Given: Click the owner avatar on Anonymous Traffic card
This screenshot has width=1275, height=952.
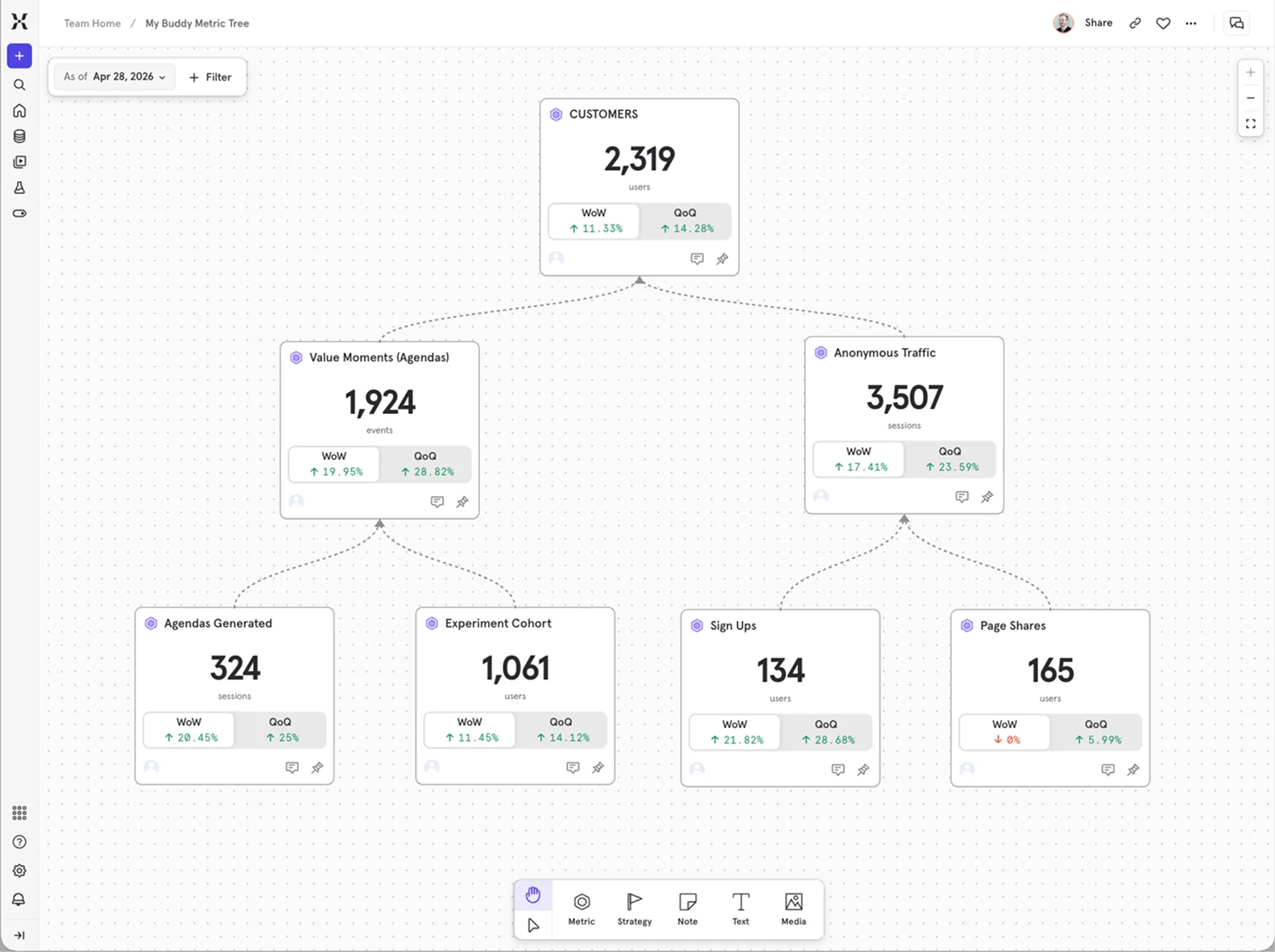Looking at the screenshot, I should coord(821,496).
